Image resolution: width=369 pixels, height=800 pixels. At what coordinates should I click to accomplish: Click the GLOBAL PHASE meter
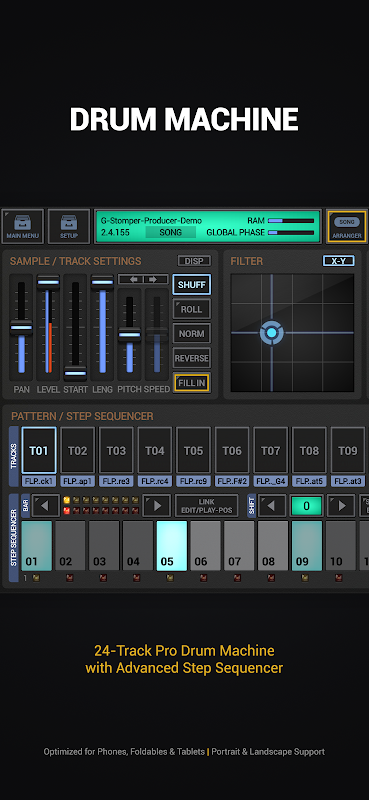tap(291, 233)
